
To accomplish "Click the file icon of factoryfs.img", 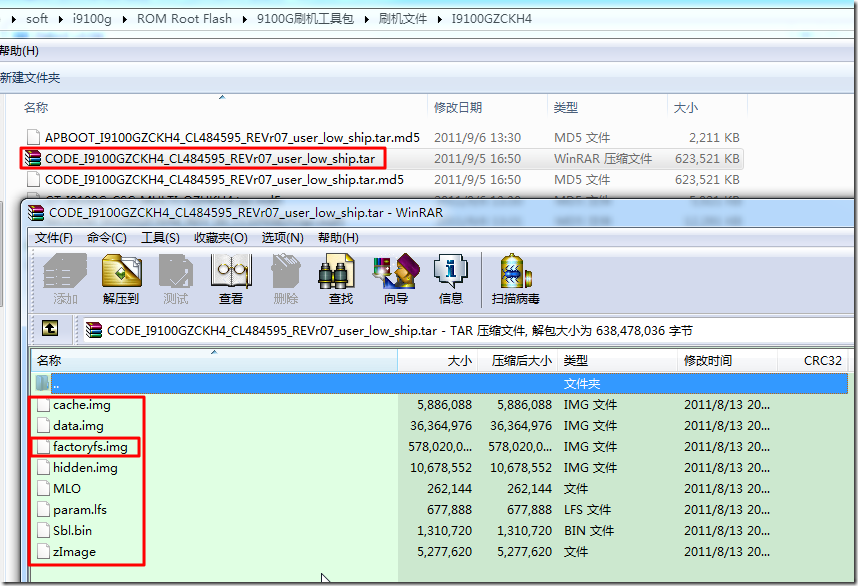I will [x=43, y=447].
